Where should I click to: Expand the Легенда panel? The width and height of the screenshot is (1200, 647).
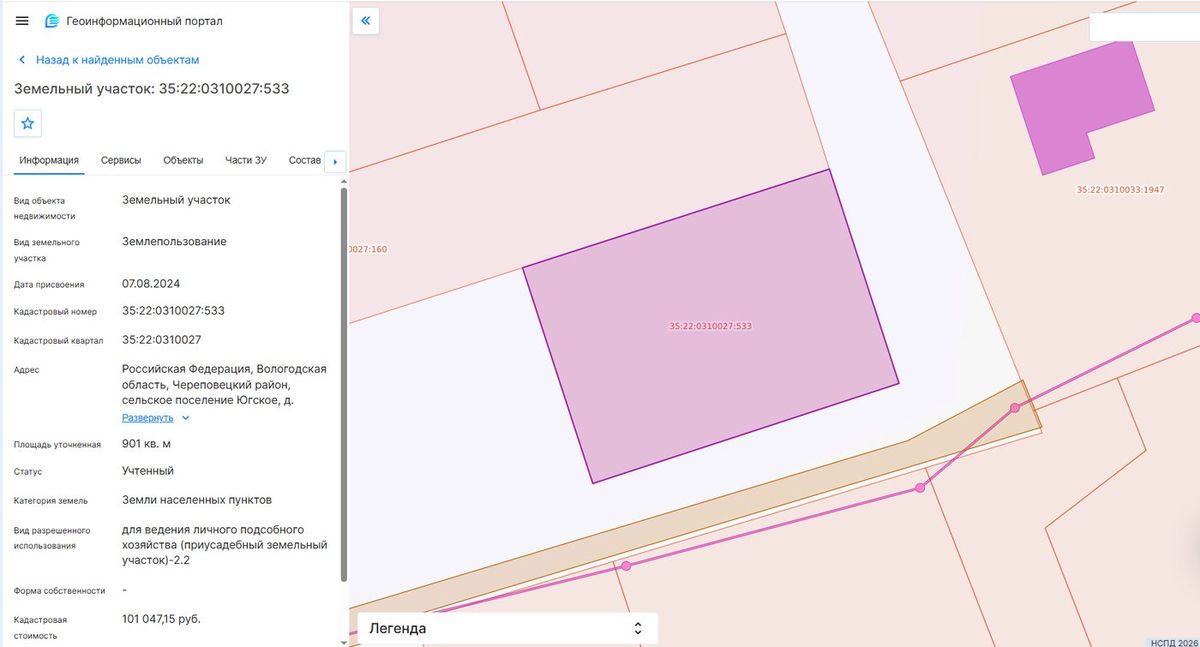[507, 628]
